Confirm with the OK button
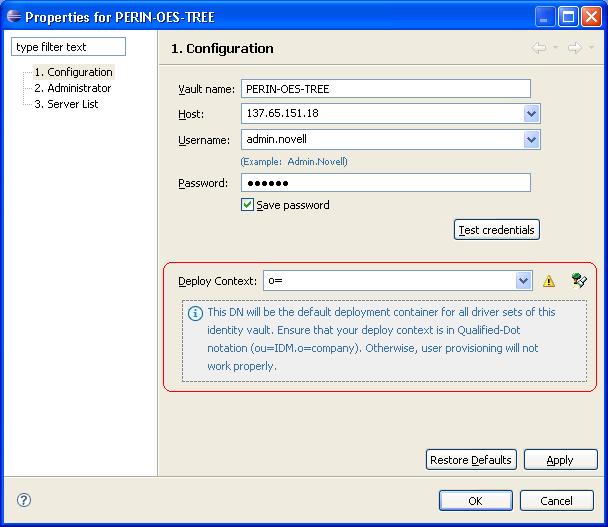608x527 pixels. (475, 501)
